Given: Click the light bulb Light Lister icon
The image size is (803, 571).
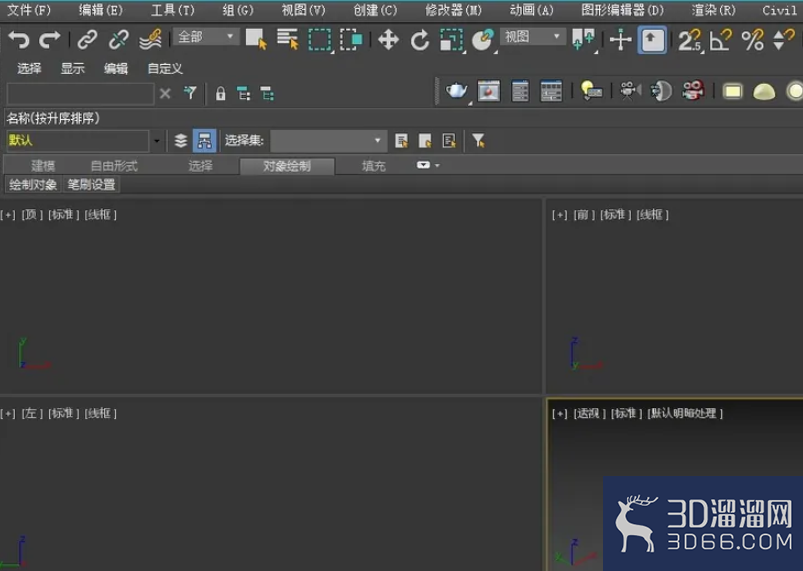Looking at the screenshot, I should coord(591,91).
